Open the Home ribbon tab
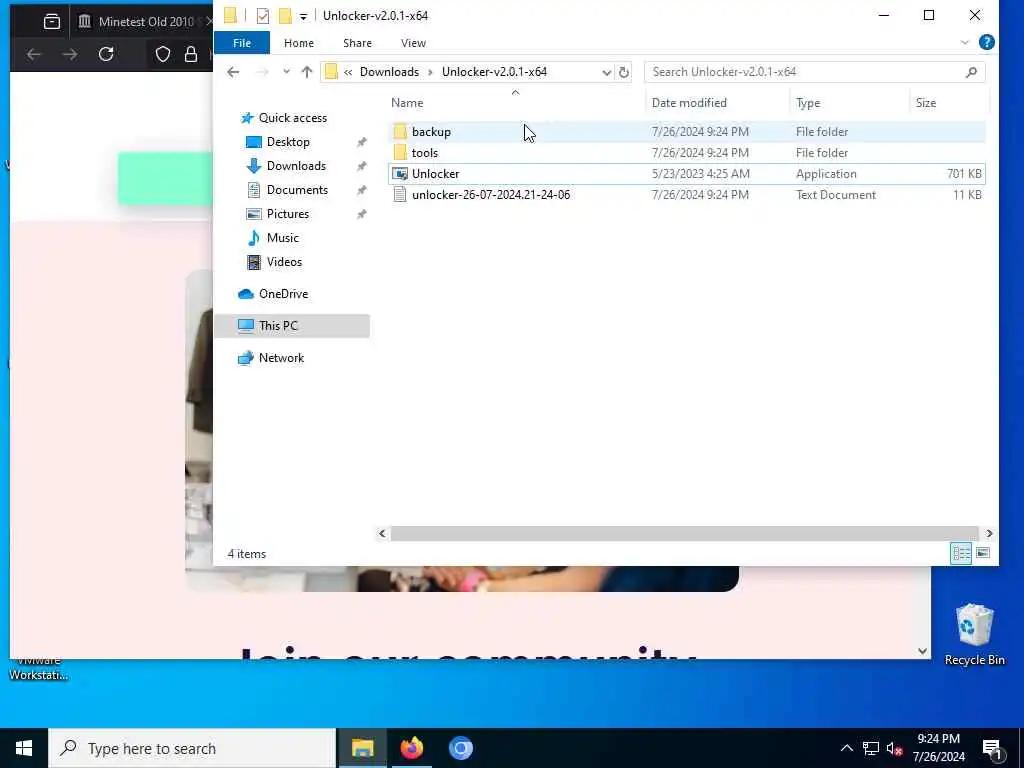 [298, 43]
